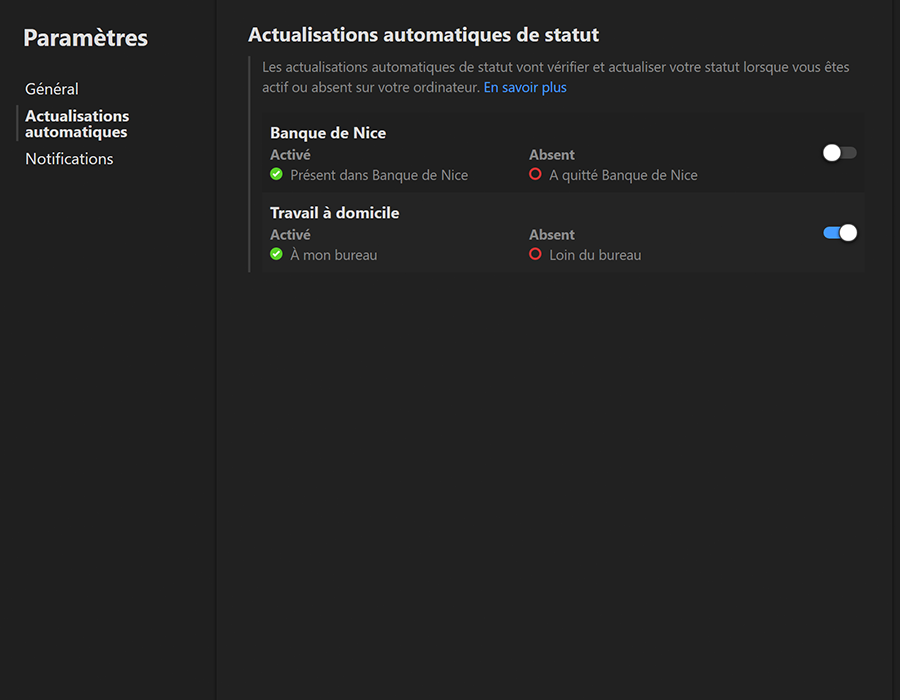Click the Banque de Nice rule title
Image resolution: width=900 pixels, height=700 pixels.
(x=328, y=133)
